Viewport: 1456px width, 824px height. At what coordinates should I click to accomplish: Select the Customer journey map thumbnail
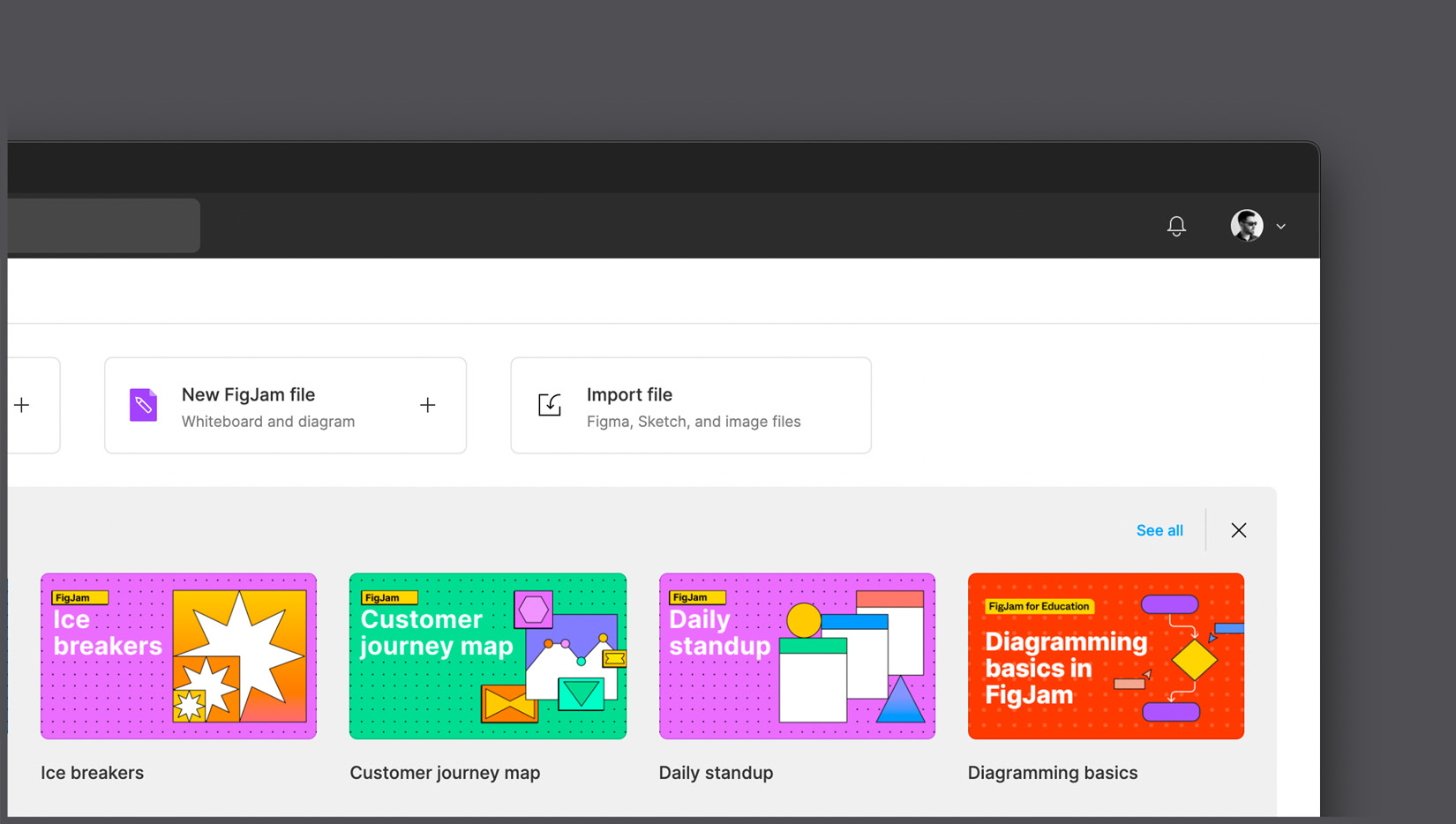[488, 655]
